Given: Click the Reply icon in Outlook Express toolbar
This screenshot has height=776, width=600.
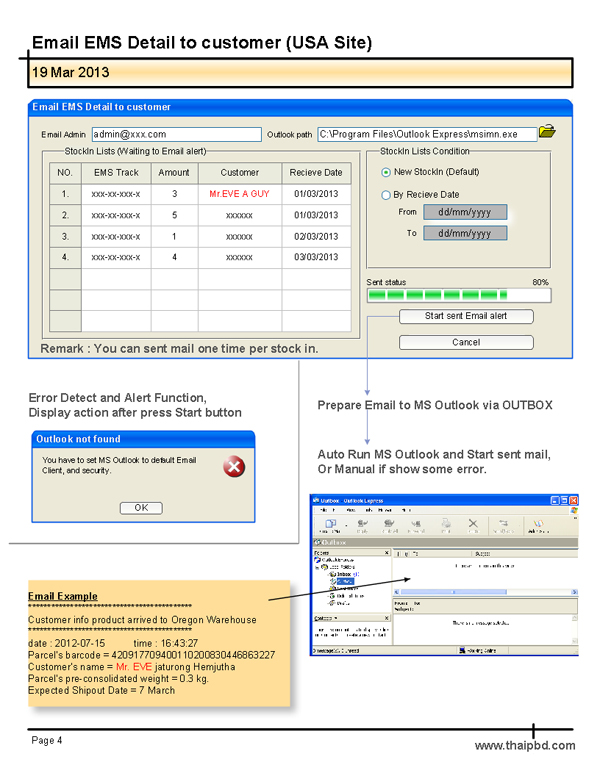Looking at the screenshot, I should [363, 526].
